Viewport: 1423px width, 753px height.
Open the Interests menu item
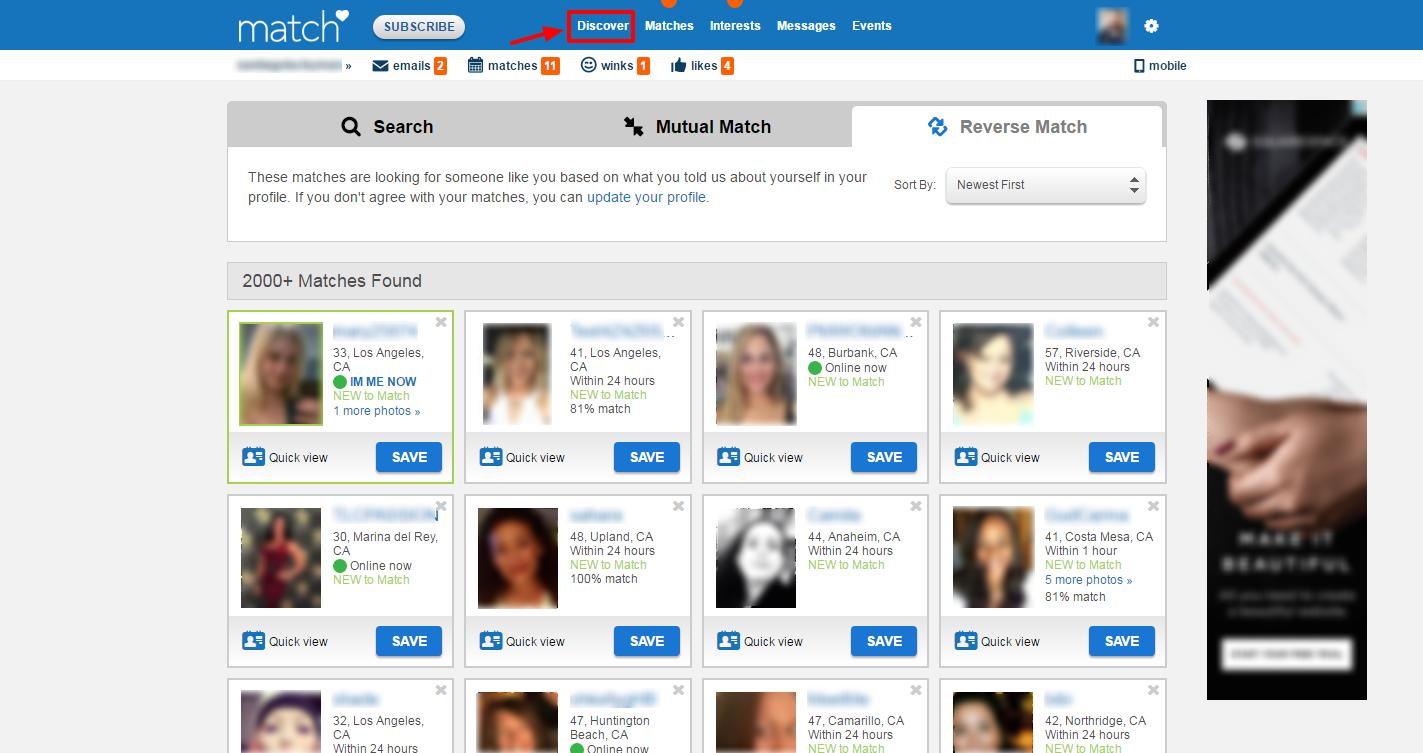tap(735, 26)
